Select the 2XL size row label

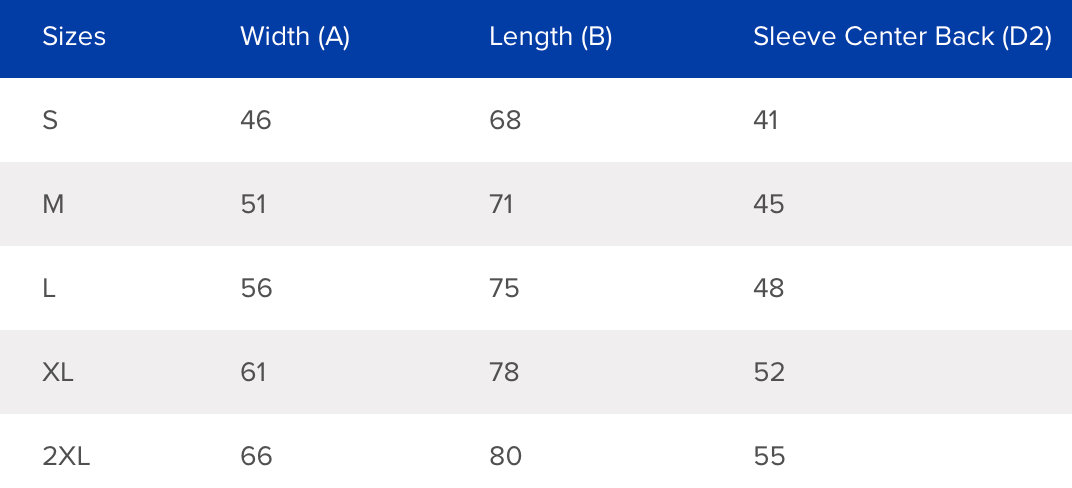(x=66, y=457)
